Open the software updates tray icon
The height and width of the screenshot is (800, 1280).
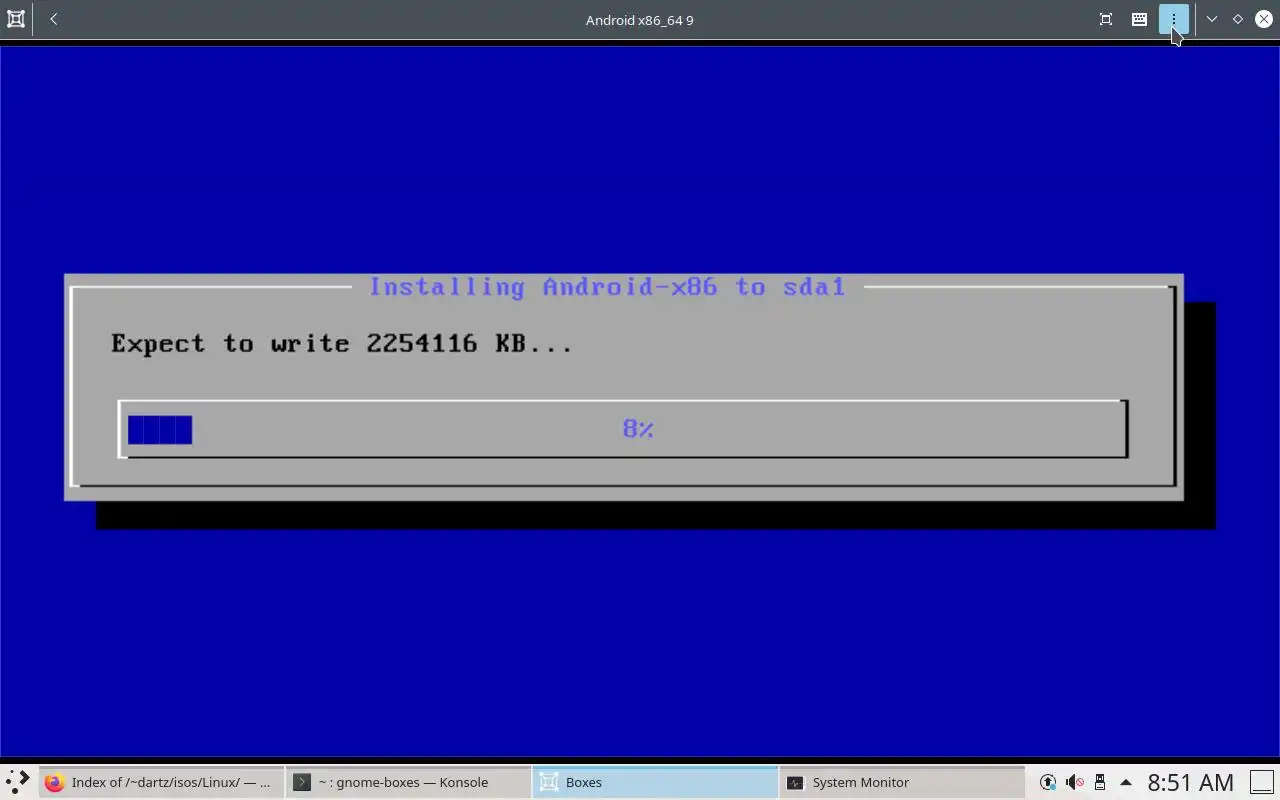(1048, 782)
